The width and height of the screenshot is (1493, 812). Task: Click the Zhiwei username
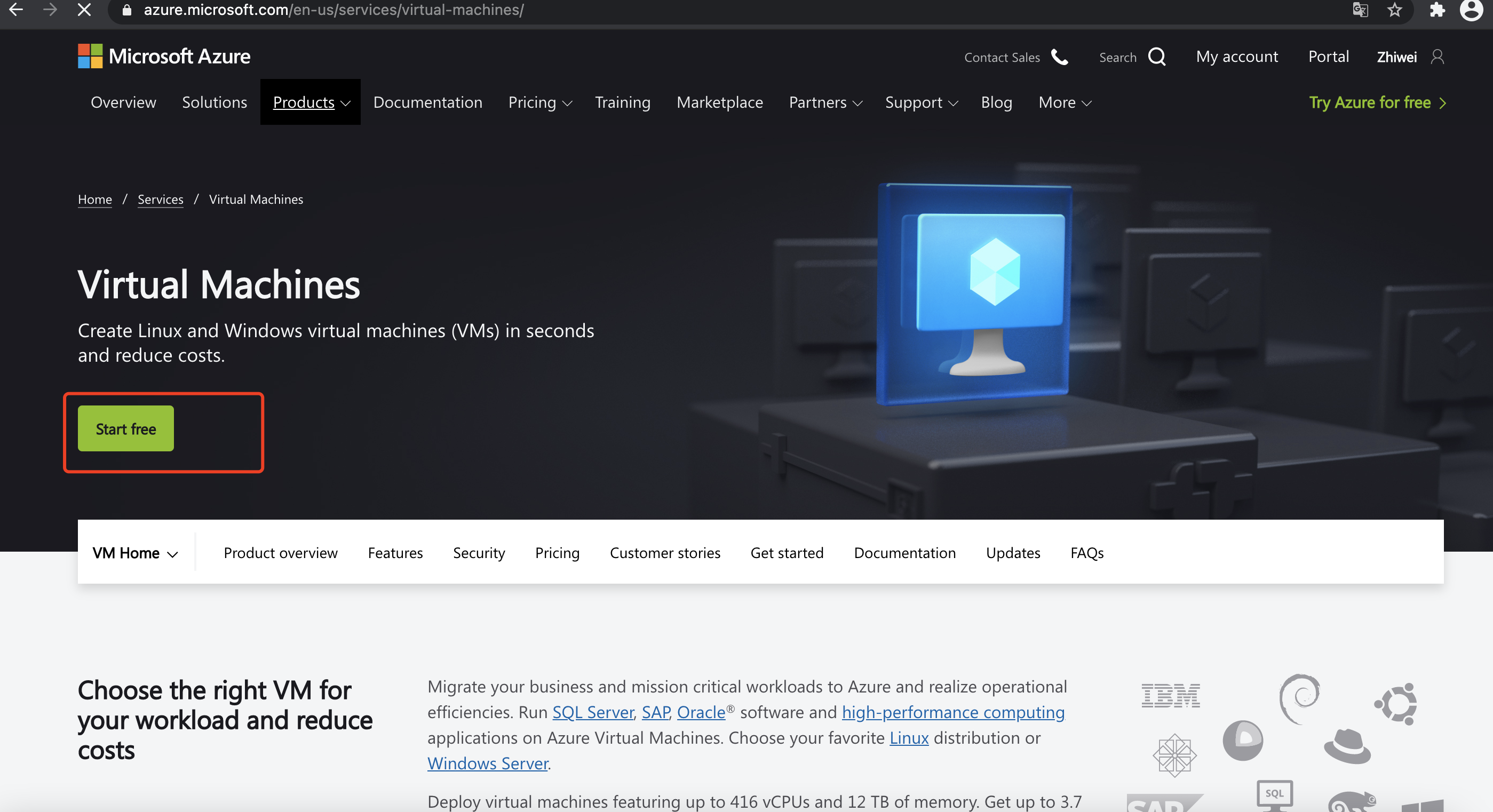pos(1397,57)
